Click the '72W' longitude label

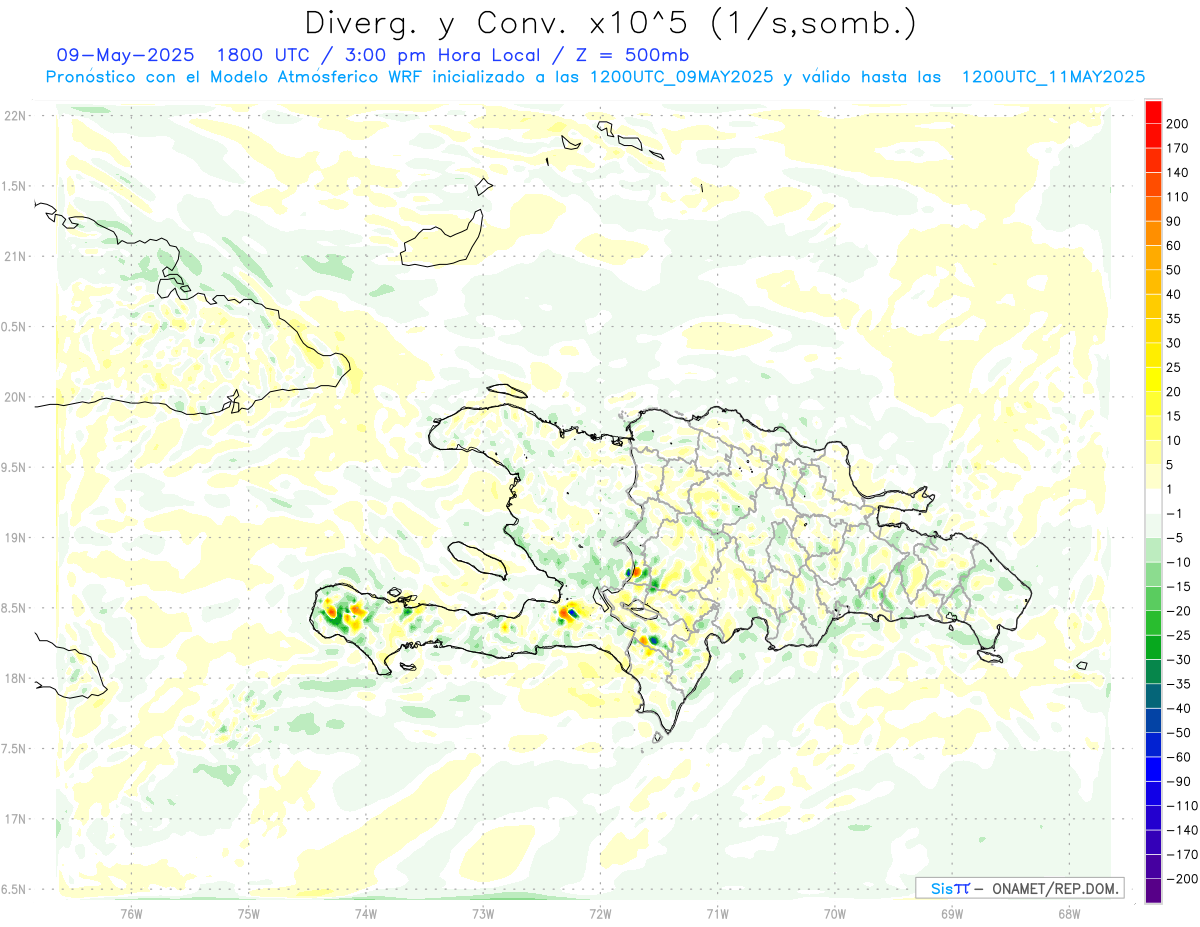(x=600, y=913)
